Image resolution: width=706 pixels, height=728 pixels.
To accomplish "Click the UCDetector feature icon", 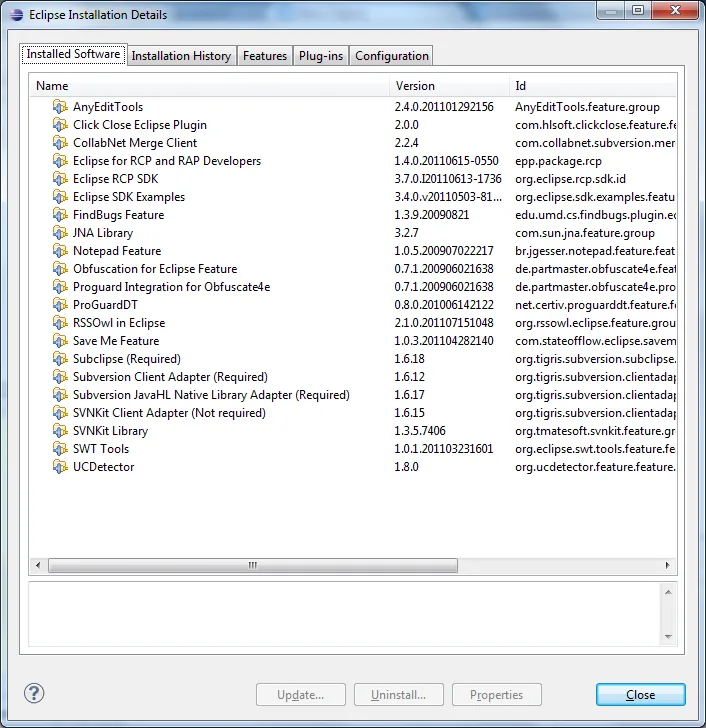I will click(x=59, y=467).
